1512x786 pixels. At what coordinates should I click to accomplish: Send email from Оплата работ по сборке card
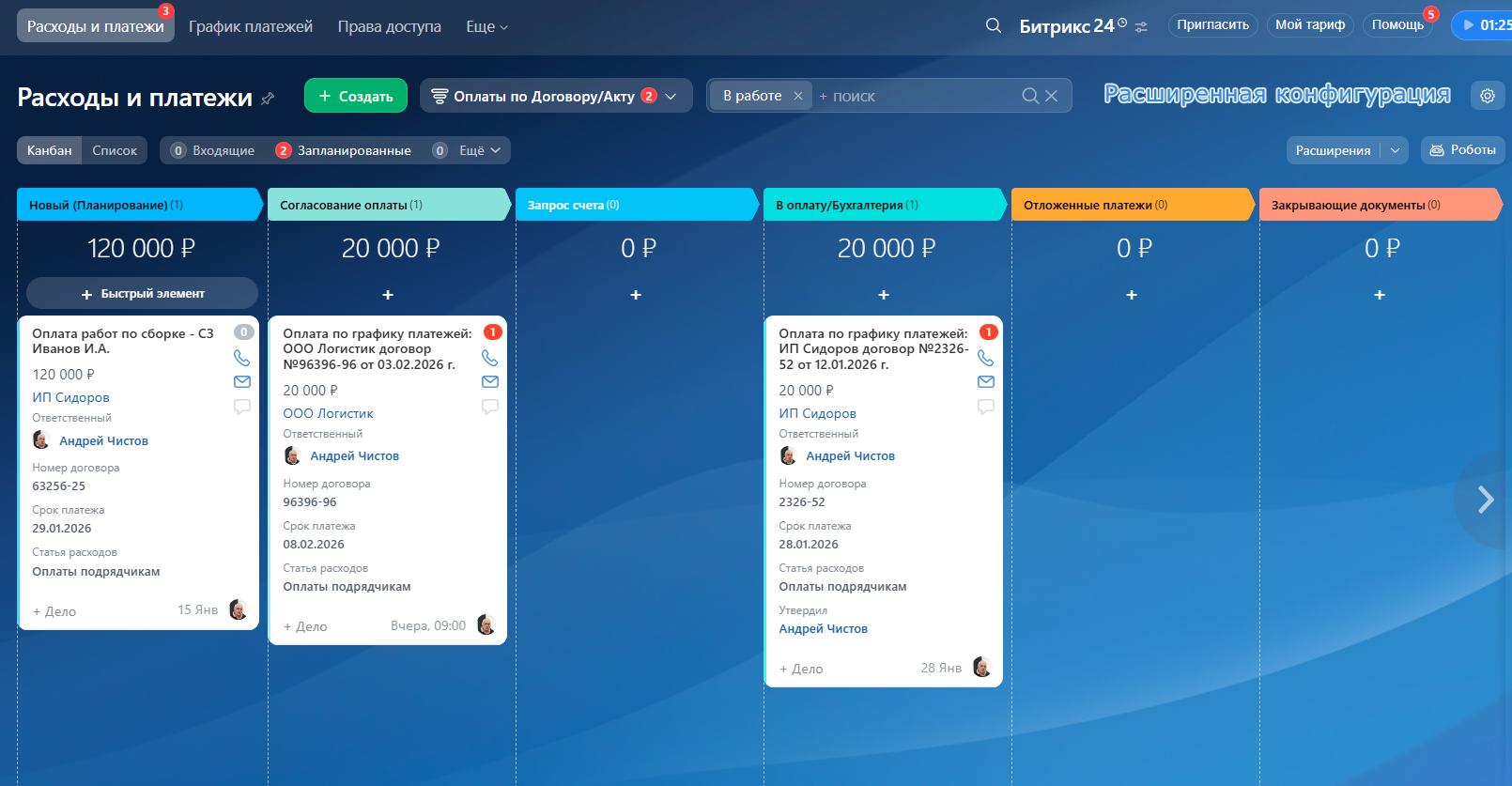241,381
